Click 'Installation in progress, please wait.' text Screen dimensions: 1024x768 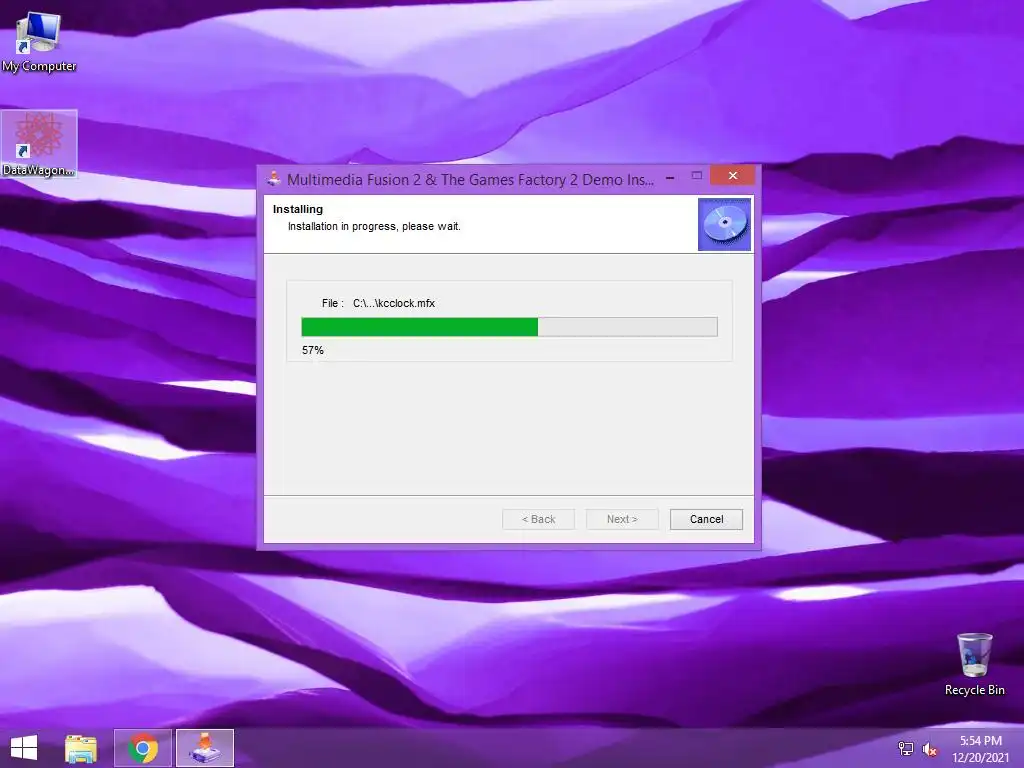[374, 226]
